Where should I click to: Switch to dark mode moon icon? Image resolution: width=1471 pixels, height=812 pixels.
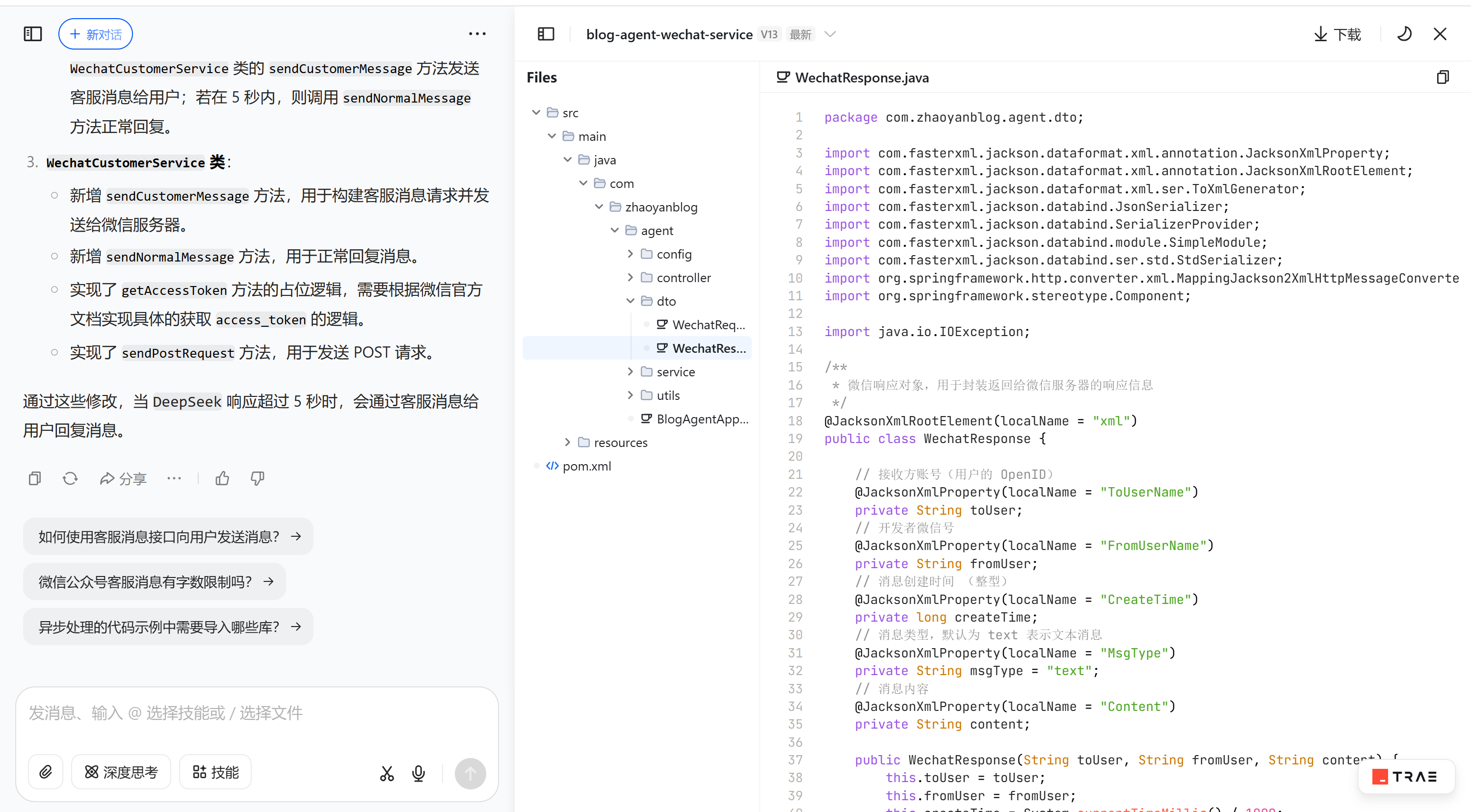(x=1405, y=34)
